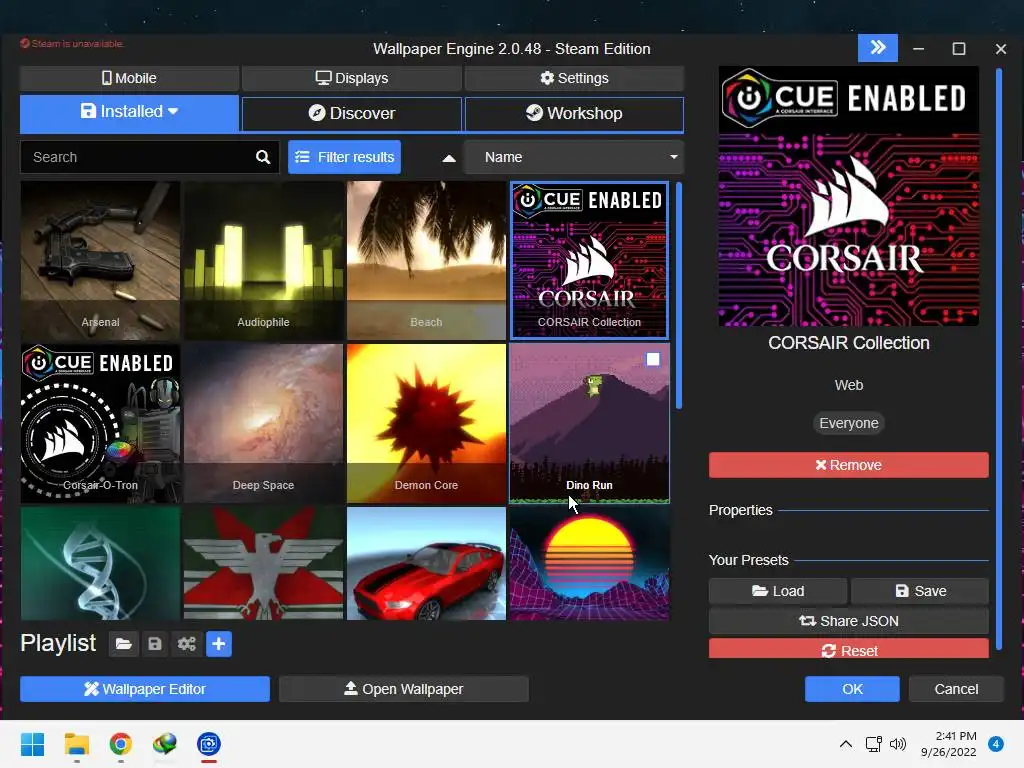
Task: Click the search magnifier icon
Action: pos(263,157)
